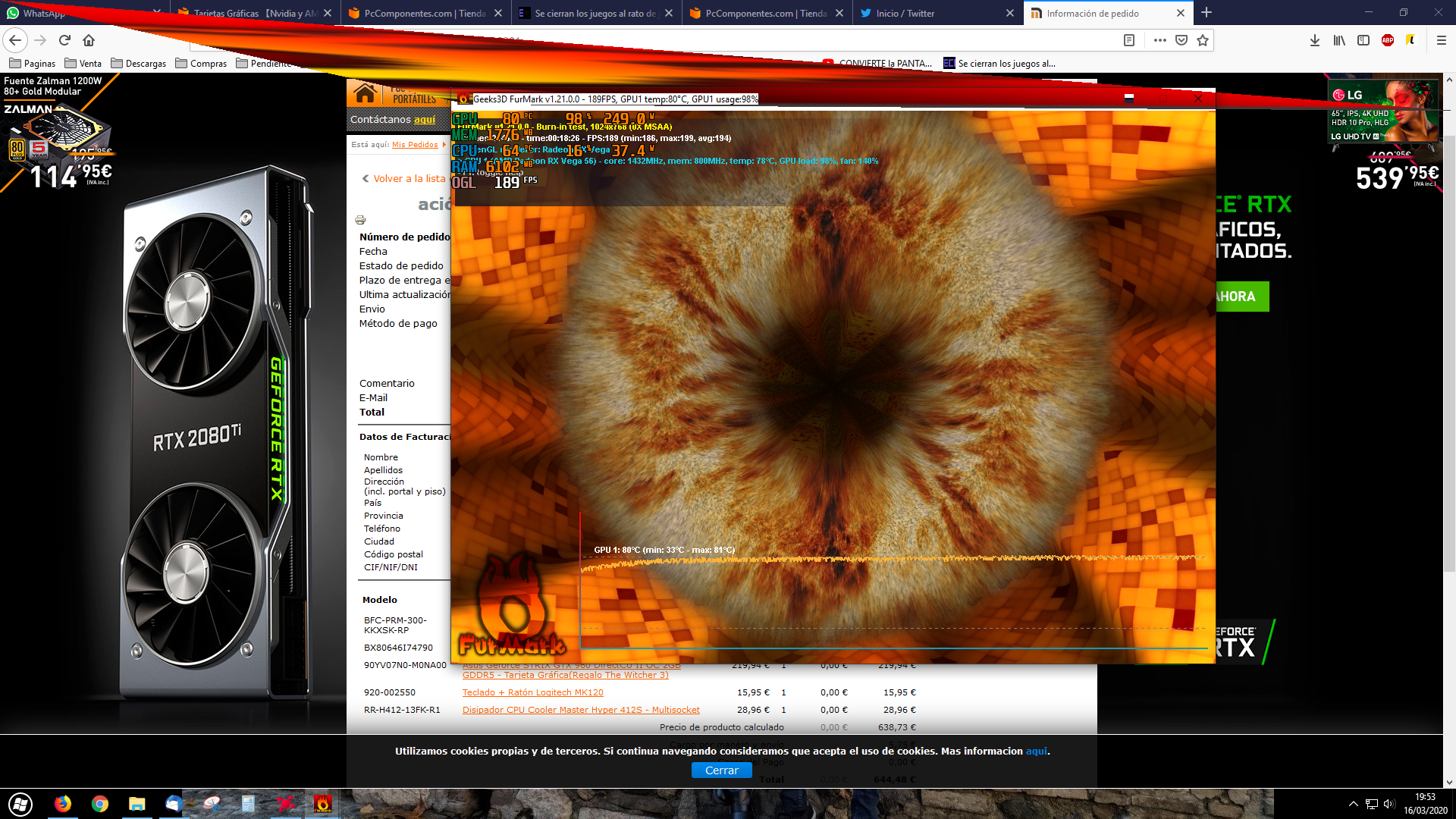This screenshot has width=1456, height=819.
Task: Open page actions three-dot menu
Action: [x=1159, y=40]
